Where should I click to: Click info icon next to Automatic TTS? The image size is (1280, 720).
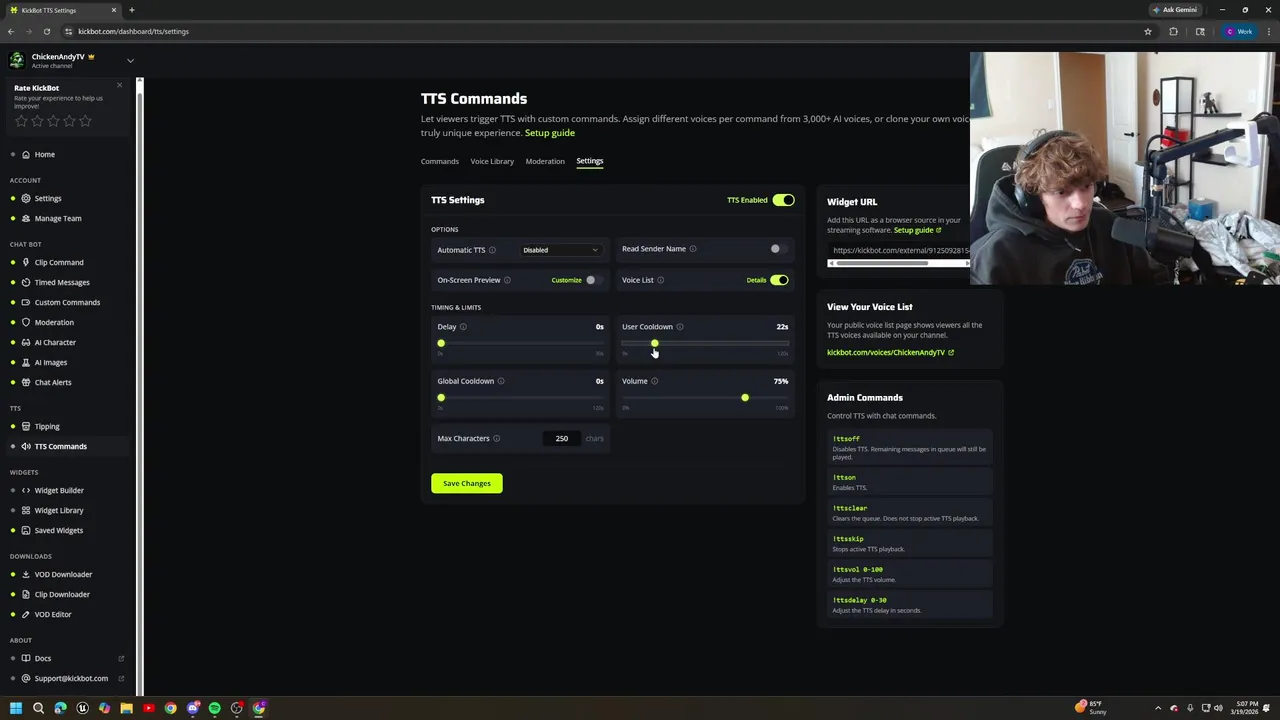pyautogui.click(x=492, y=250)
